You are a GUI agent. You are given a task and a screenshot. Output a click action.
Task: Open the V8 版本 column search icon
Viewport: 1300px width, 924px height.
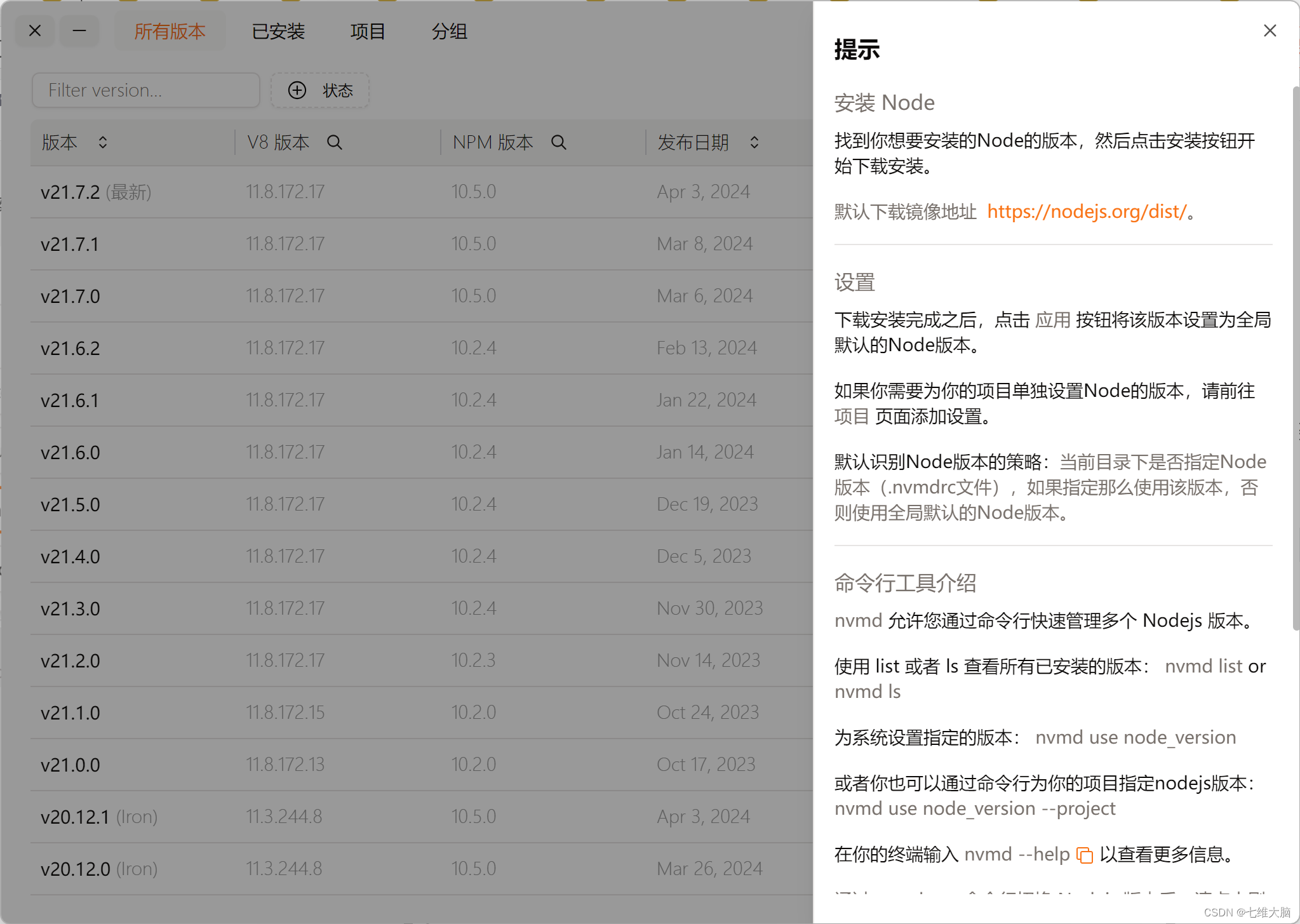coord(335,142)
